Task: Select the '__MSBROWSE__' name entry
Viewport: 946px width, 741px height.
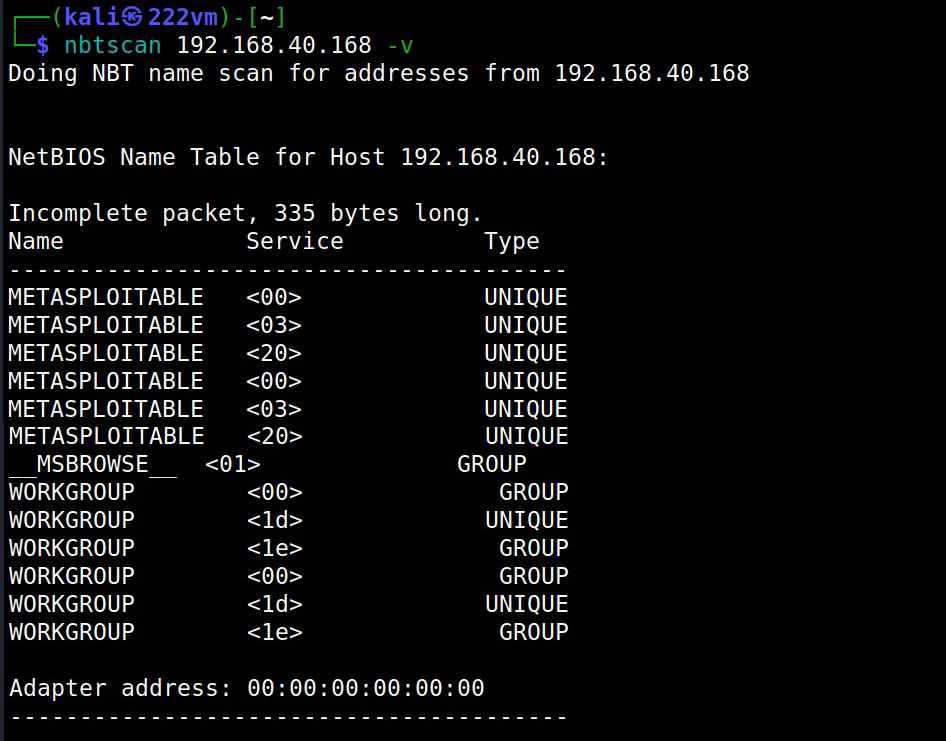Action: point(93,464)
